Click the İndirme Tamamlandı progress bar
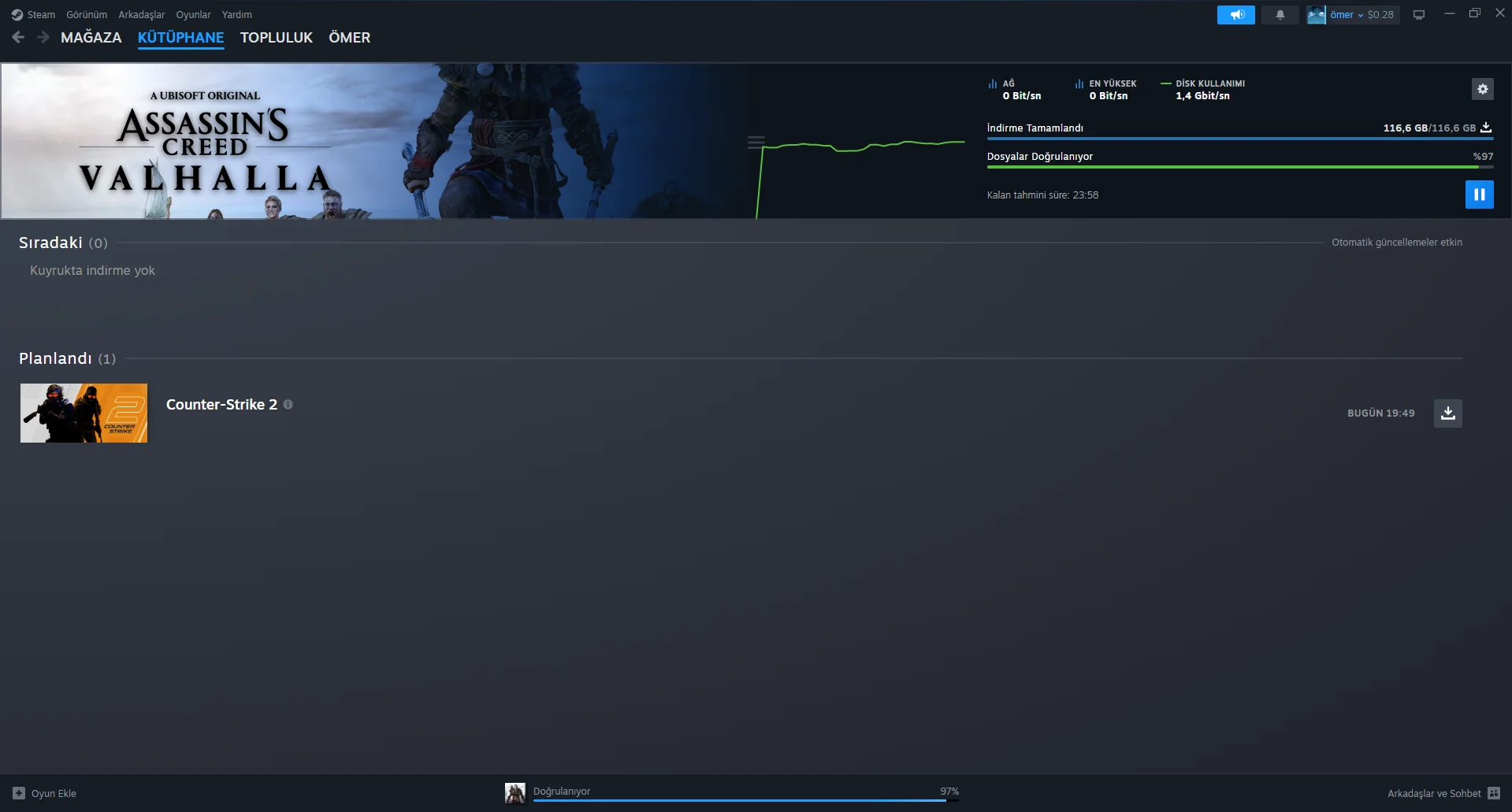1512x812 pixels. pyautogui.click(x=1240, y=139)
